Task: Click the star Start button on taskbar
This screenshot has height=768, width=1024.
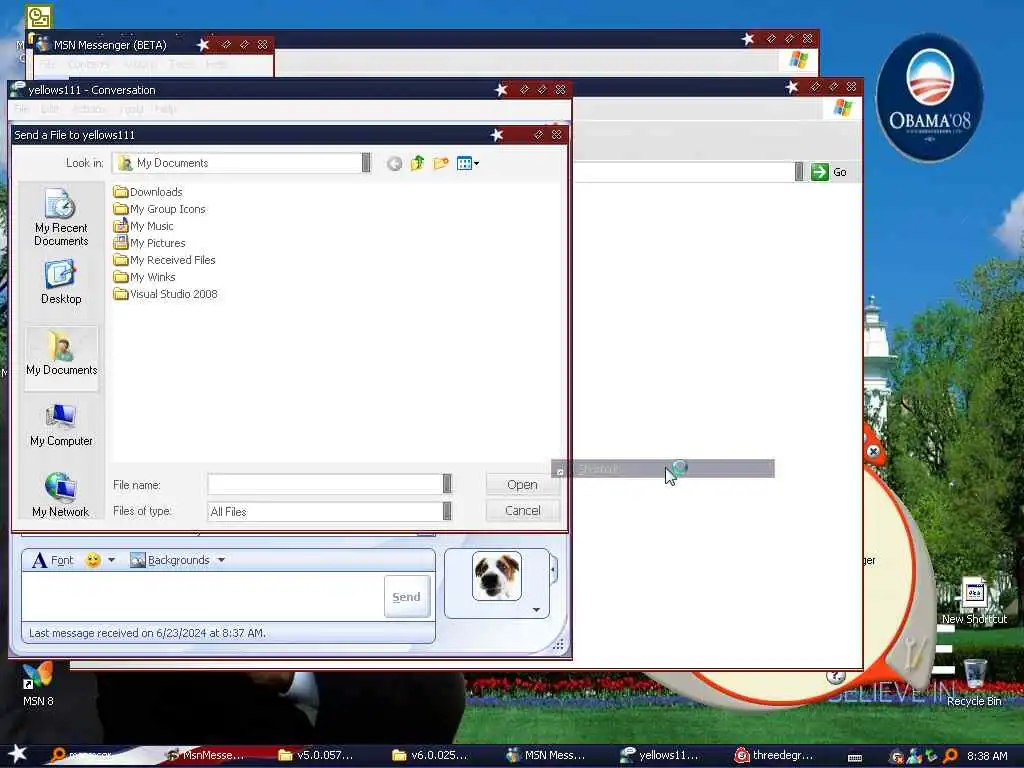Action: [x=17, y=754]
